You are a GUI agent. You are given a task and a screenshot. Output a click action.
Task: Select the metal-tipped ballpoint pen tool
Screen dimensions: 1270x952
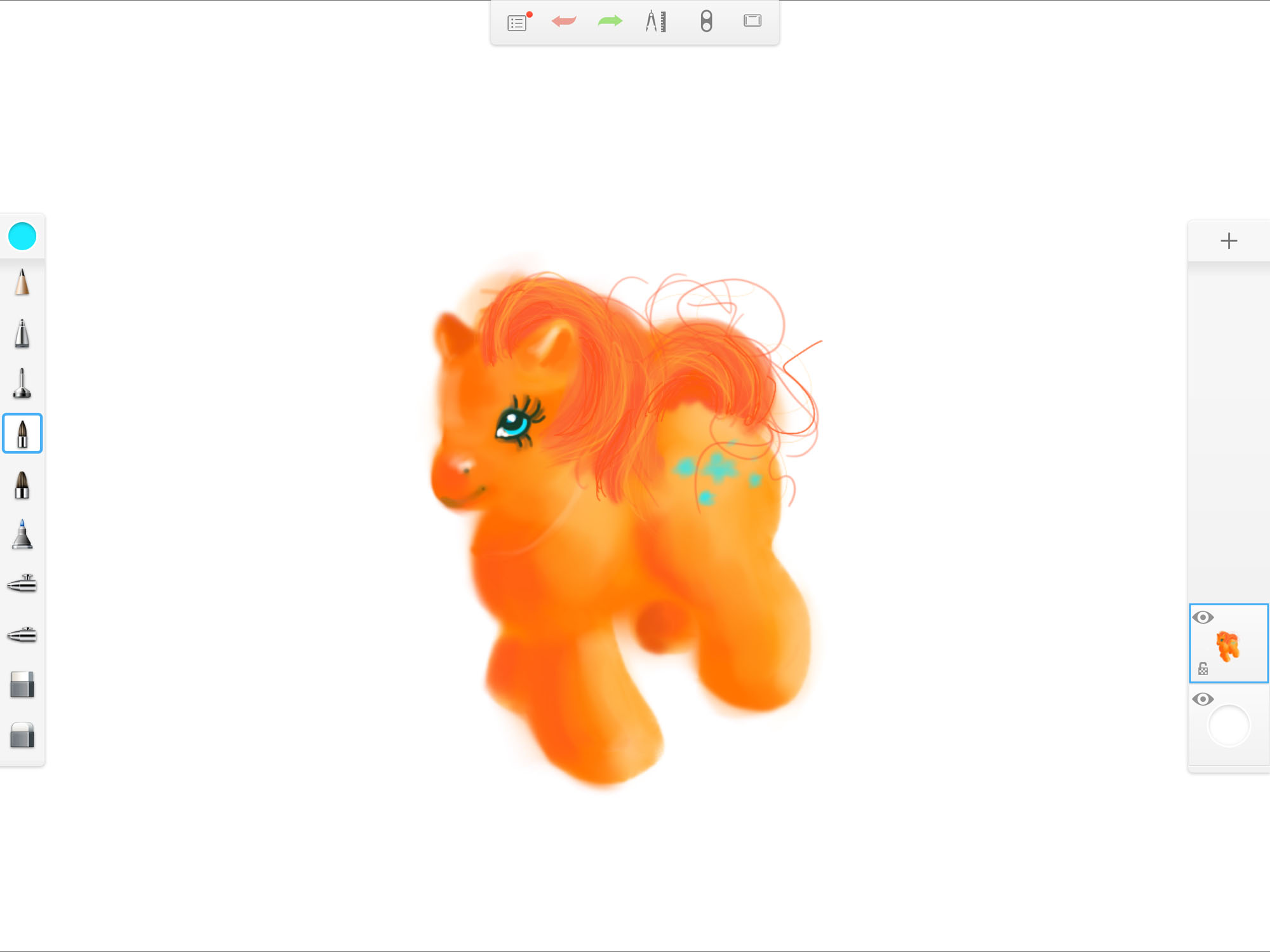[x=22, y=333]
